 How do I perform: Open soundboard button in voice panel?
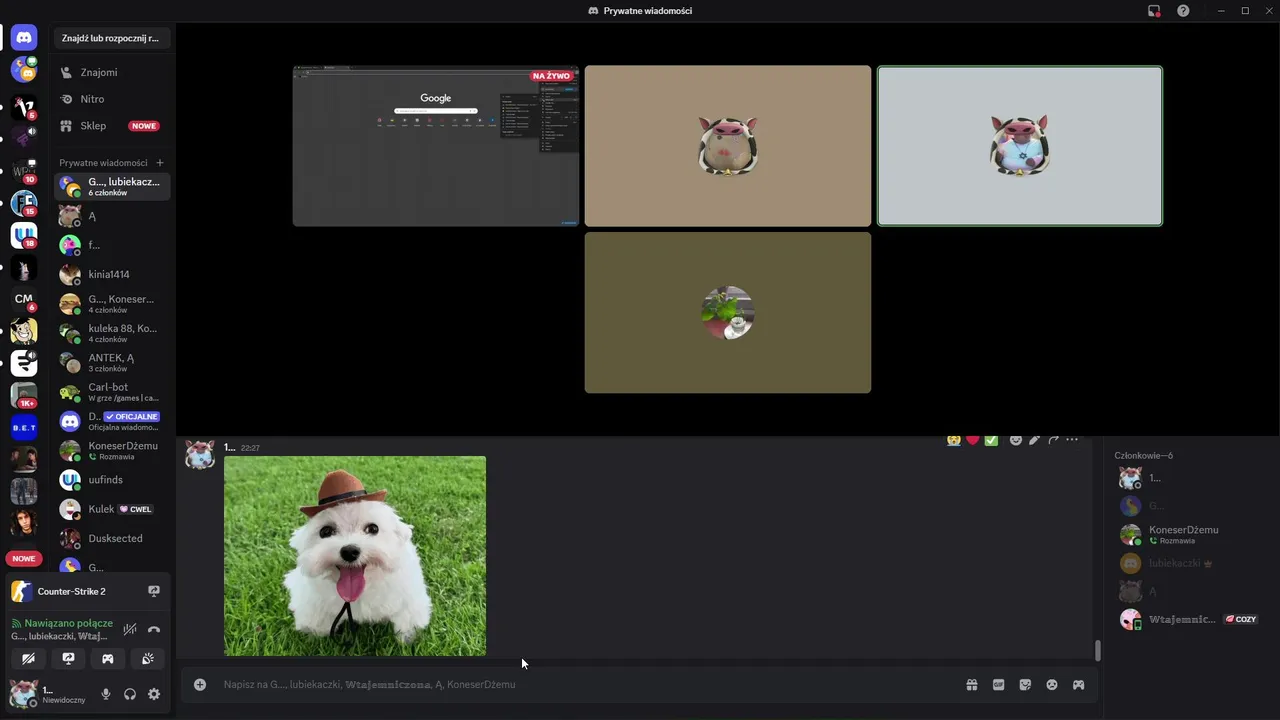pyautogui.click(x=148, y=658)
